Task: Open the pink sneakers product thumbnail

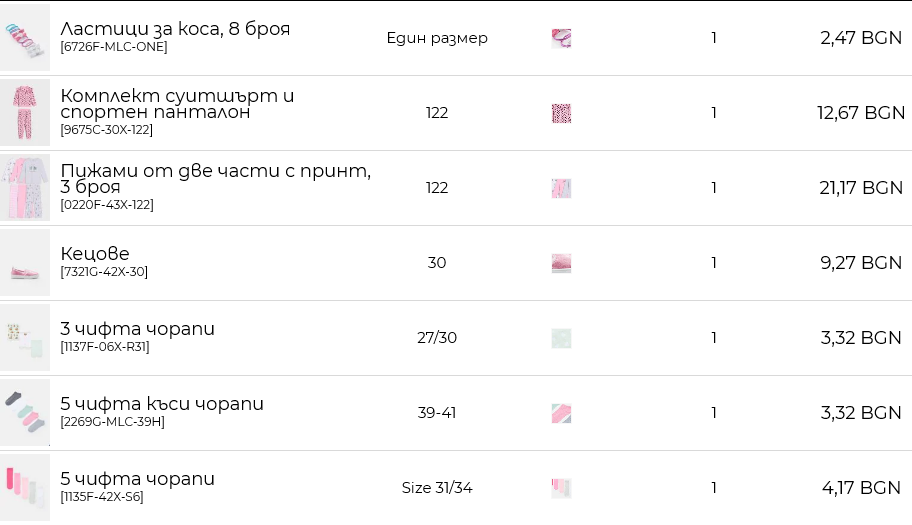Action: pyautogui.click(x=24, y=263)
